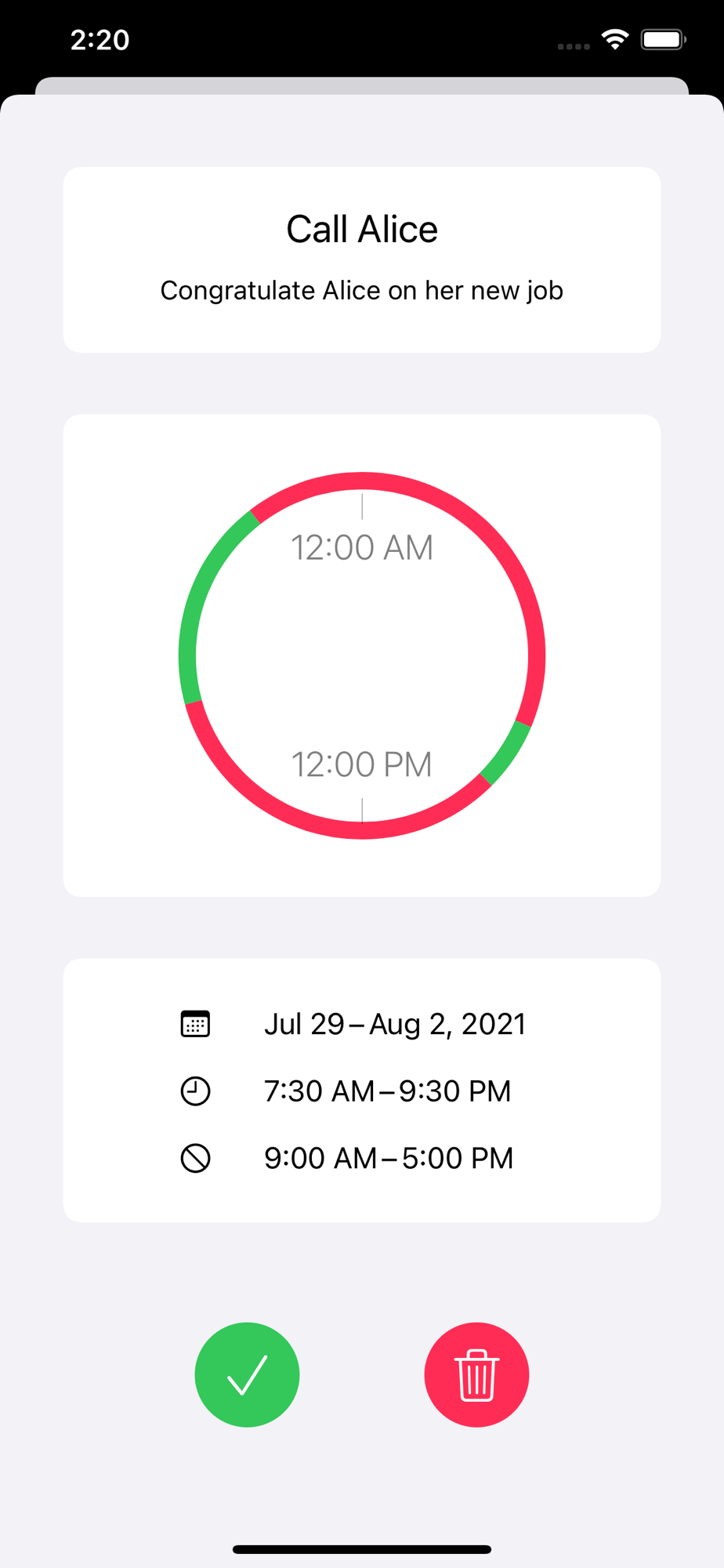Tap the Wi-Fi status icon
The height and width of the screenshot is (1568, 724).
tap(615, 39)
